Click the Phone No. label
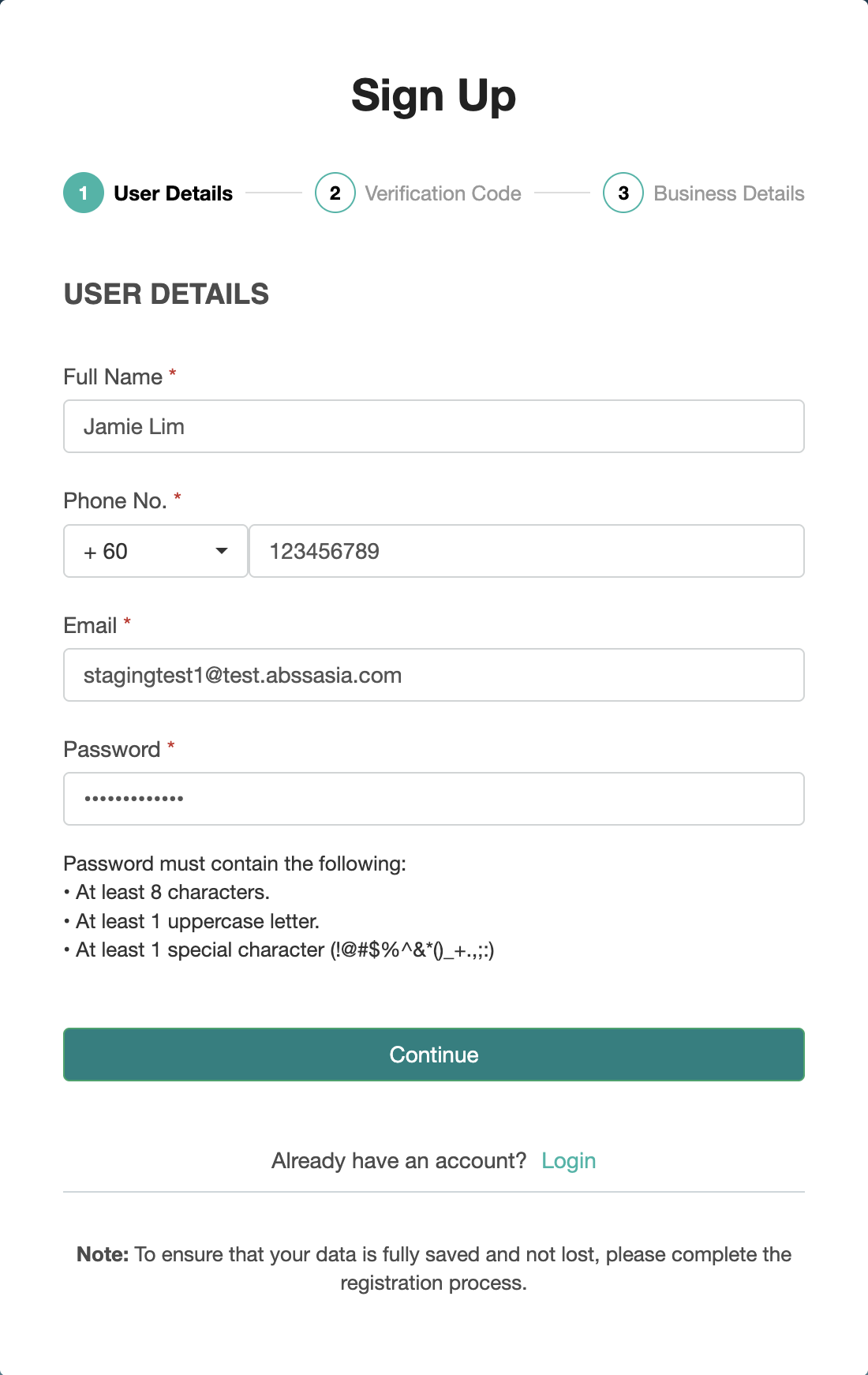The height and width of the screenshot is (1375, 868). (115, 501)
